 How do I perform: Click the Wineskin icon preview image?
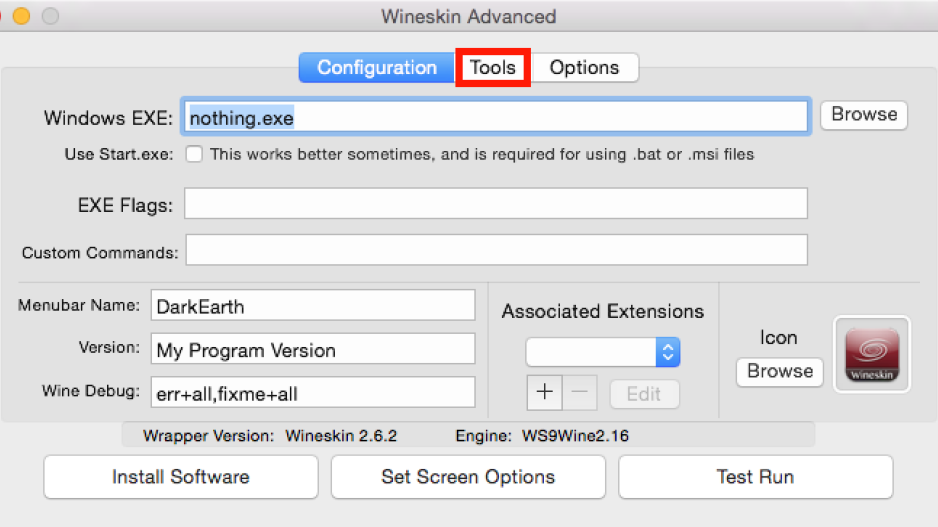tap(872, 354)
